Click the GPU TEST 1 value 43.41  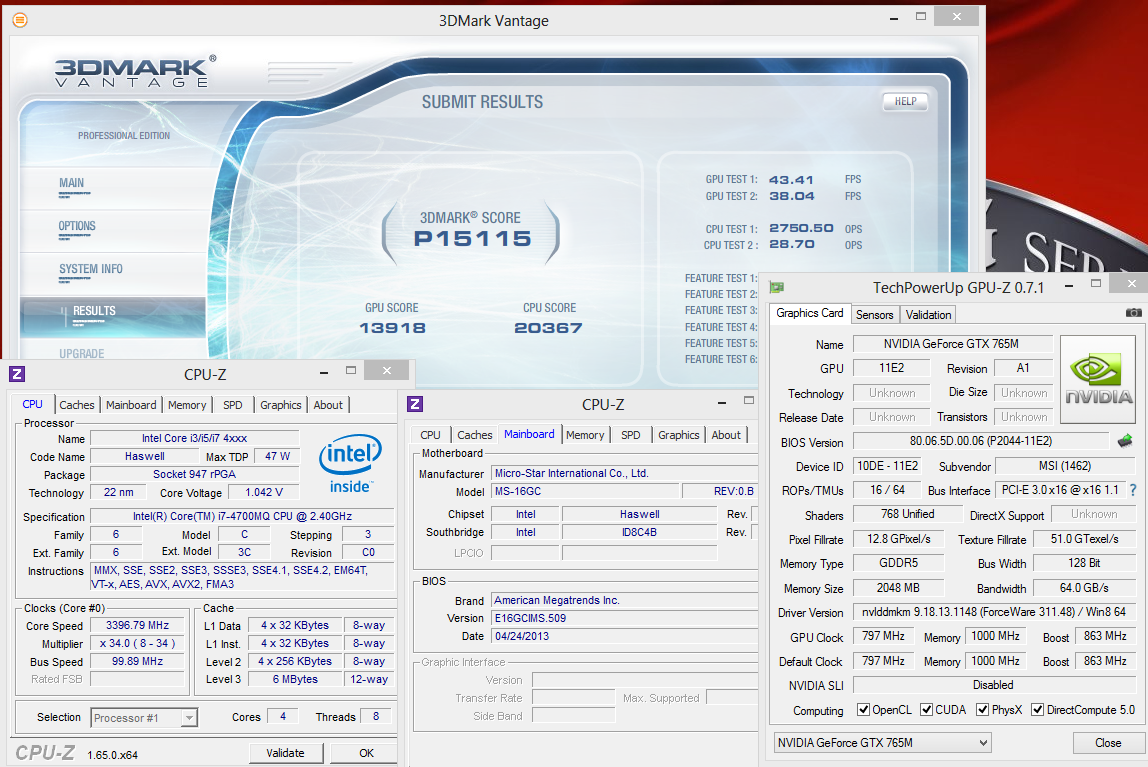coord(791,179)
